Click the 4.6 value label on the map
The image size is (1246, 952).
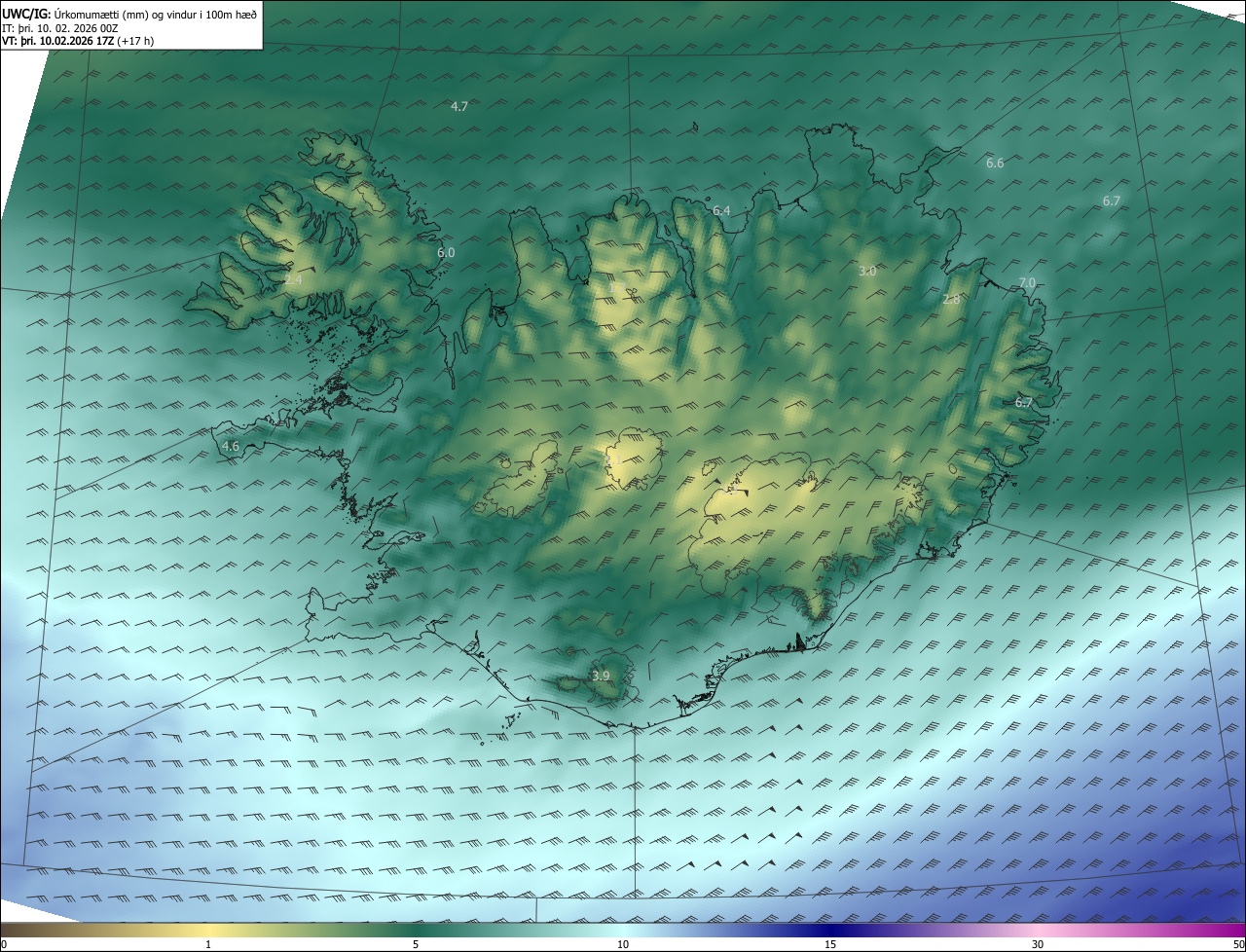click(x=231, y=446)
